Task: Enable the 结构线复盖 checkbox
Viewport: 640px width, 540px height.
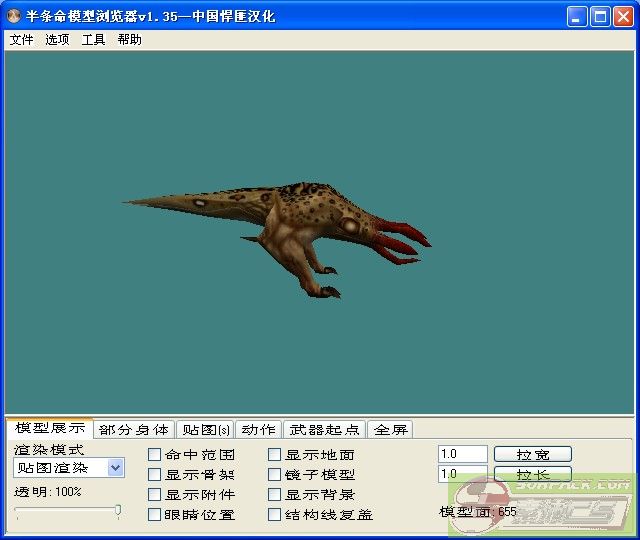Action: point(275,515)
